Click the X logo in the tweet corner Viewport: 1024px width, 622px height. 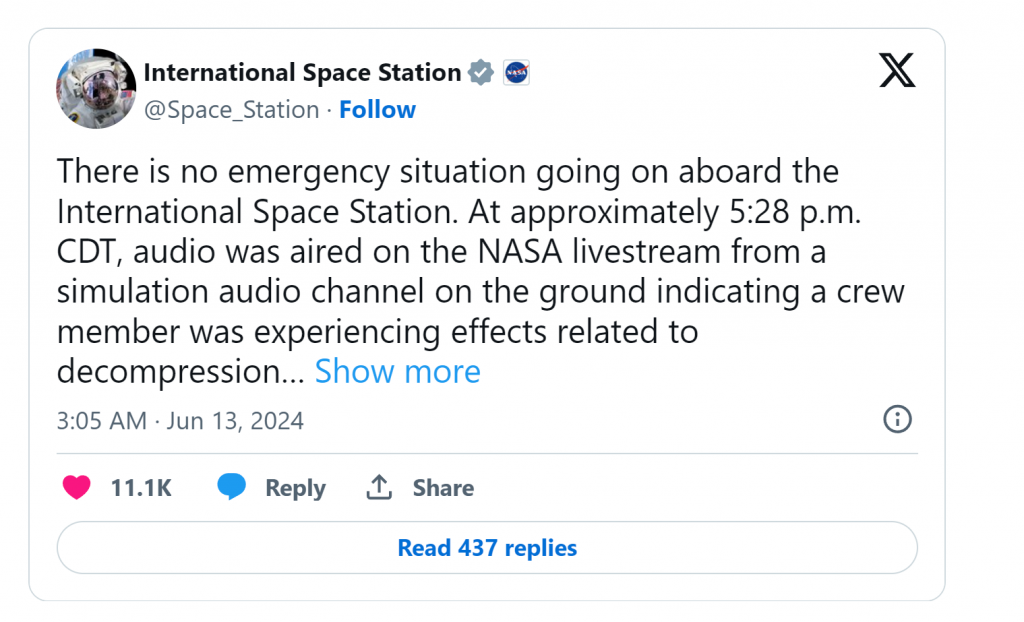(896, 71)
